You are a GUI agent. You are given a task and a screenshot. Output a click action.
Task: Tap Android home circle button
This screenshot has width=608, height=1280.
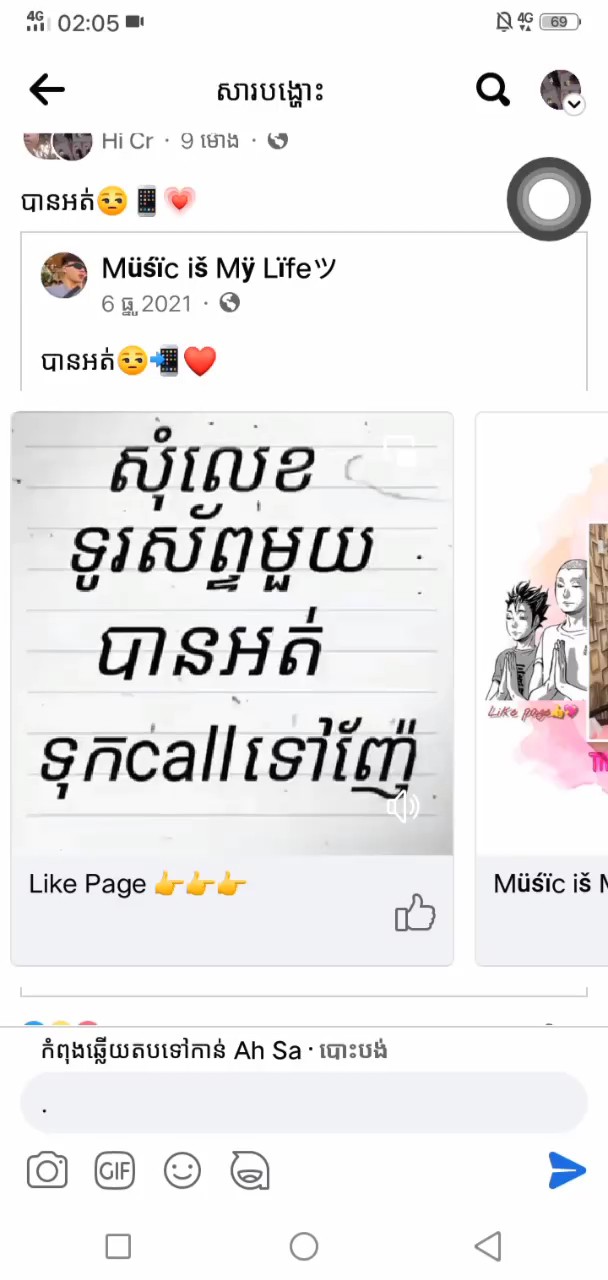pos(304,1246)
